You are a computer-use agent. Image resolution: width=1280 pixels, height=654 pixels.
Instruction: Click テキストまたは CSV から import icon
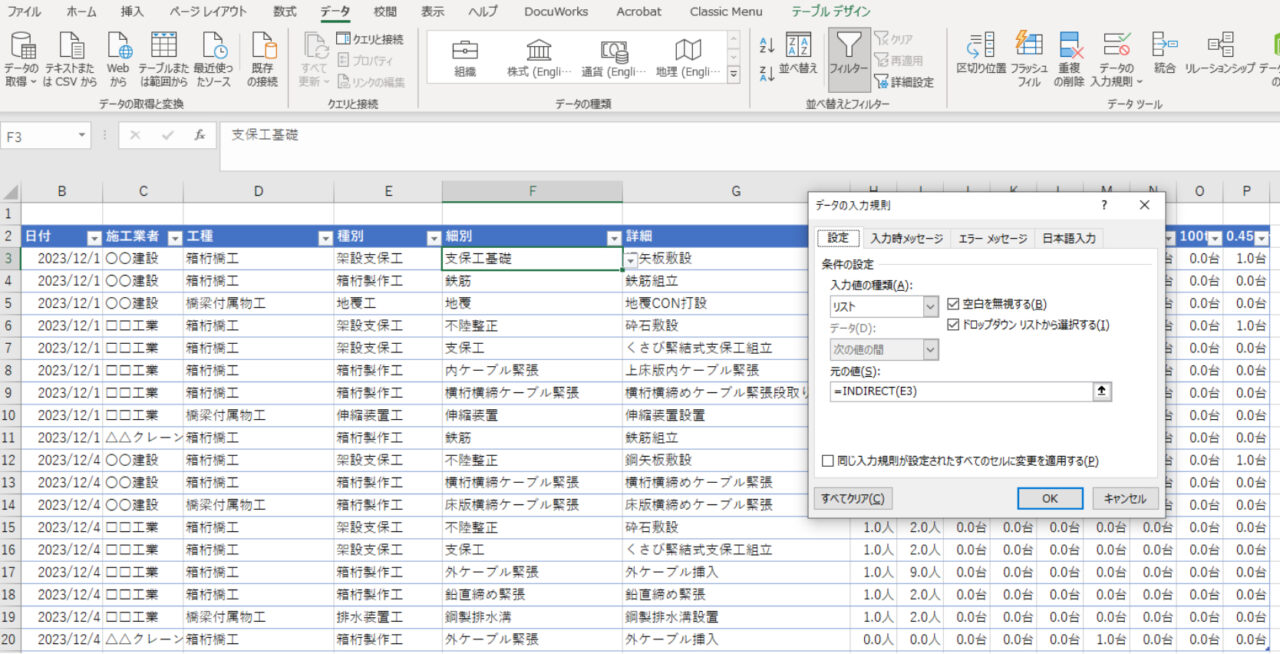point(70,59)
